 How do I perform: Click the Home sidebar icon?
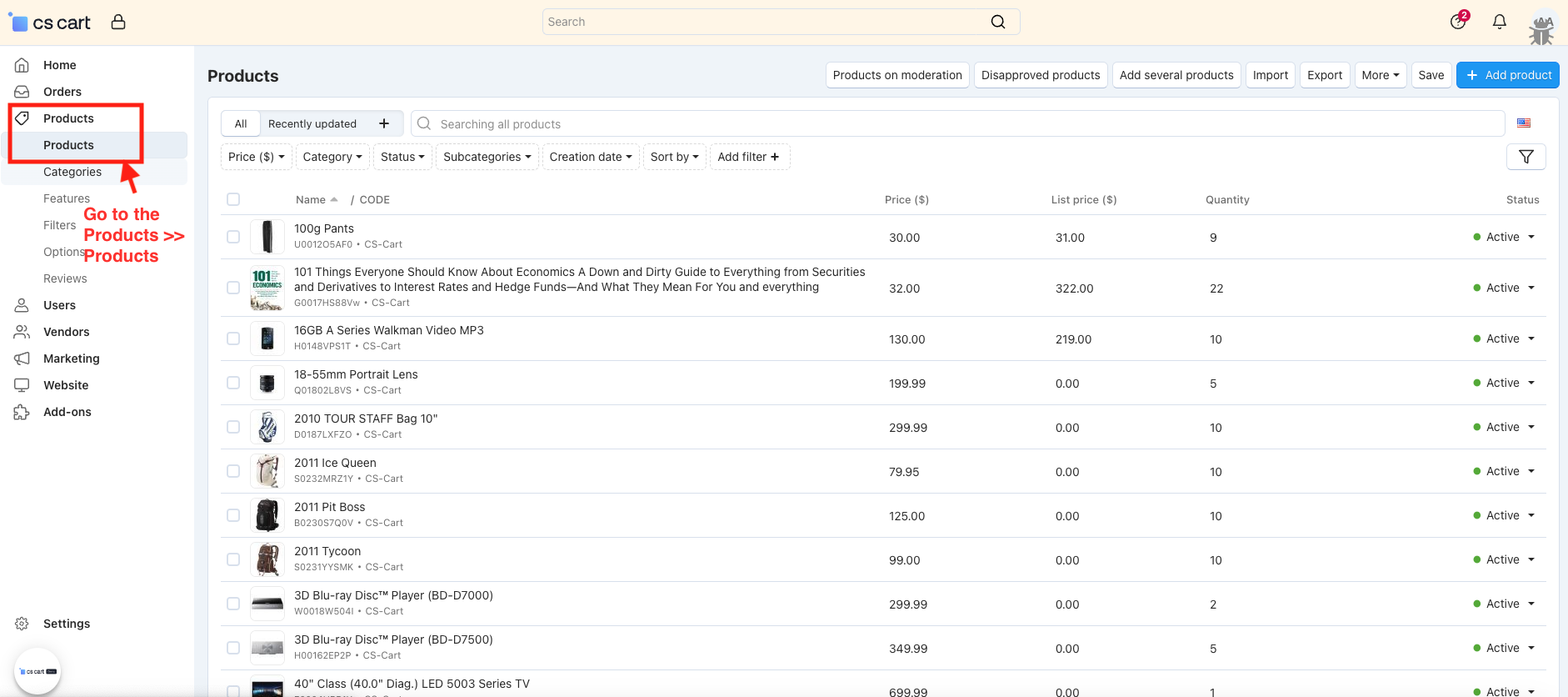coord(22,65)
